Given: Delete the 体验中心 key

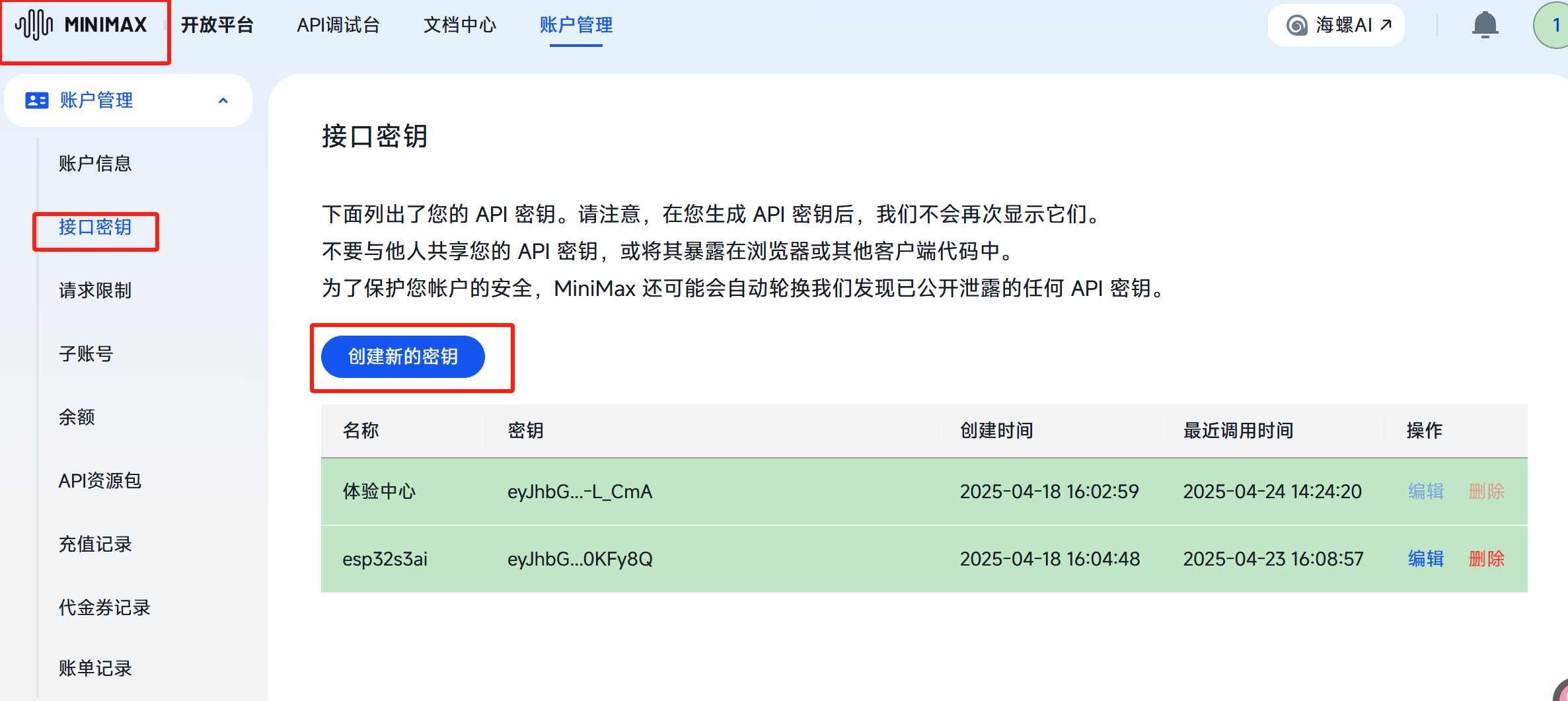Looking at the screenshot, I should pyautogui.click(x=1486, y=492).
